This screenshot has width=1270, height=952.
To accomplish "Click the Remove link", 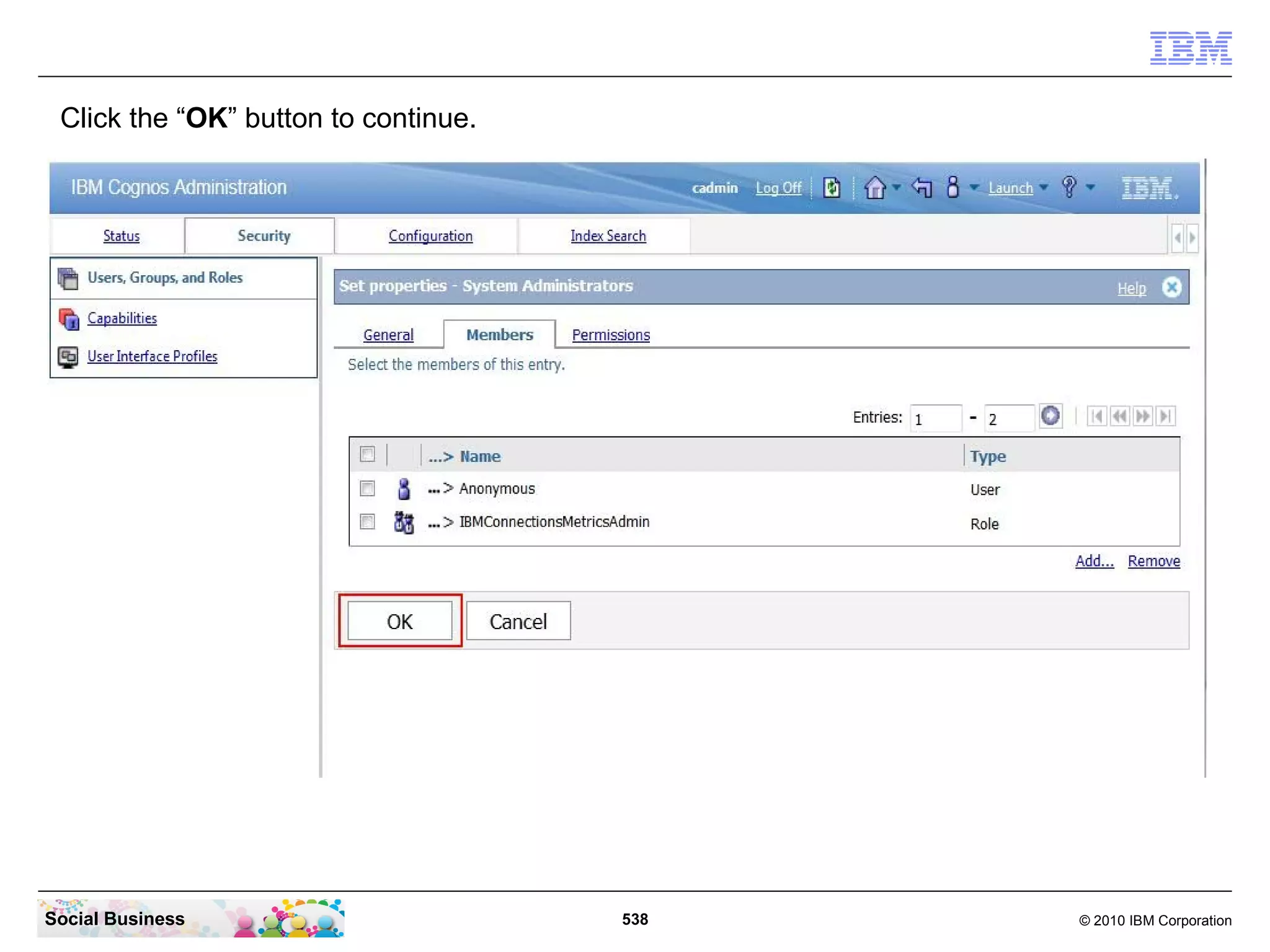I will 1153,561.
